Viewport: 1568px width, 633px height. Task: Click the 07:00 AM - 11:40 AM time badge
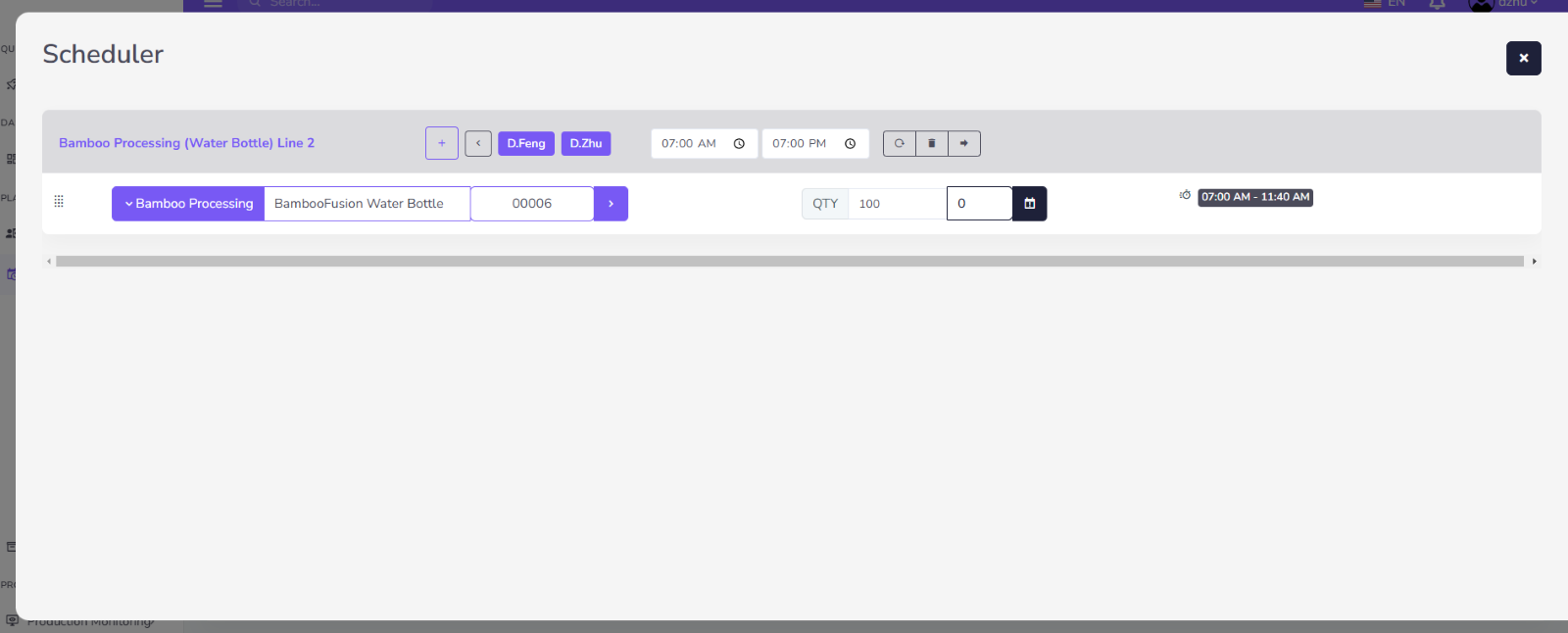tap(1255, 197)
